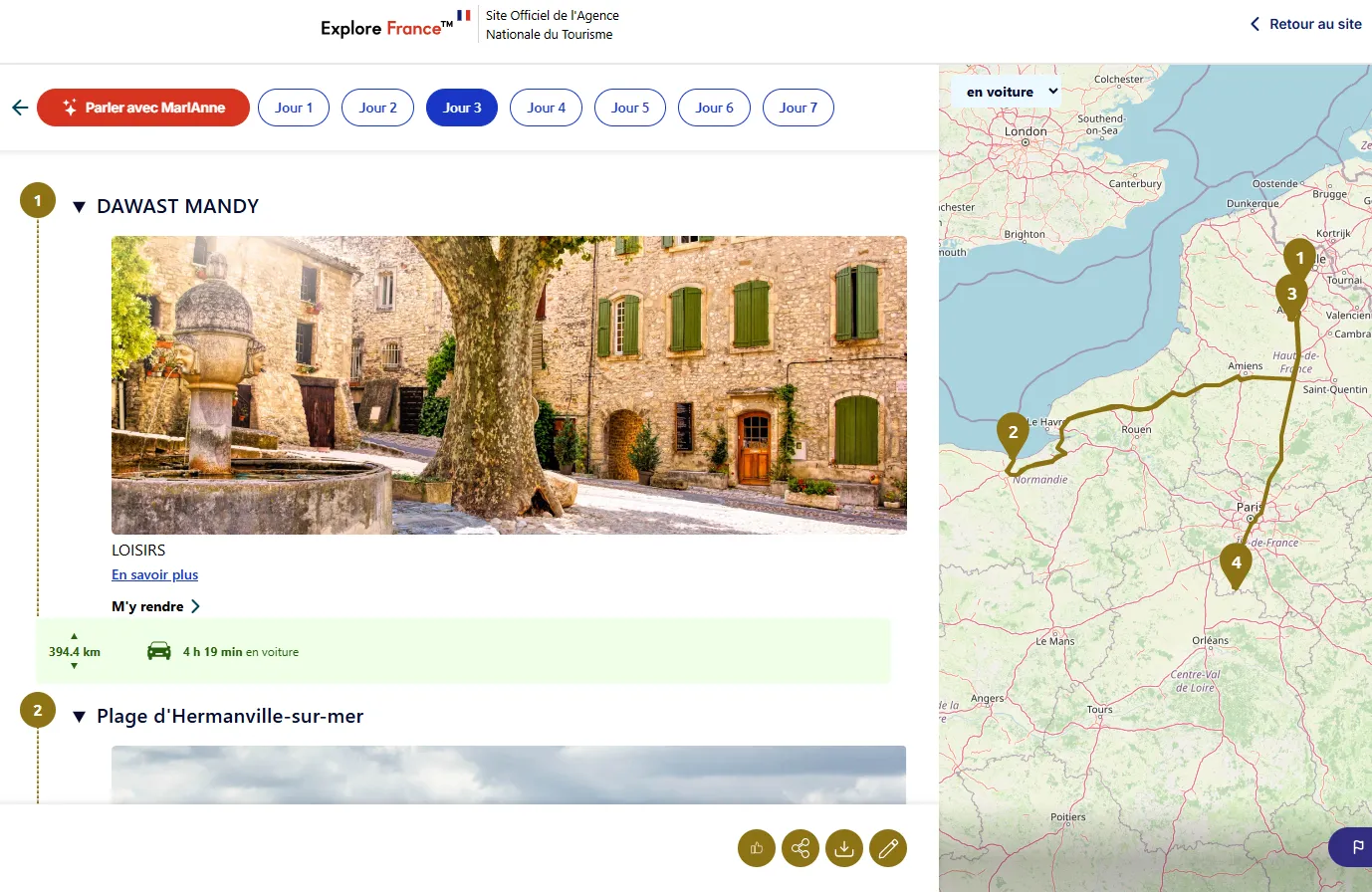Screen dimensions: 1372x892
Task: Collapse the DAWAST MANDY section
Action: click(80, 207)
